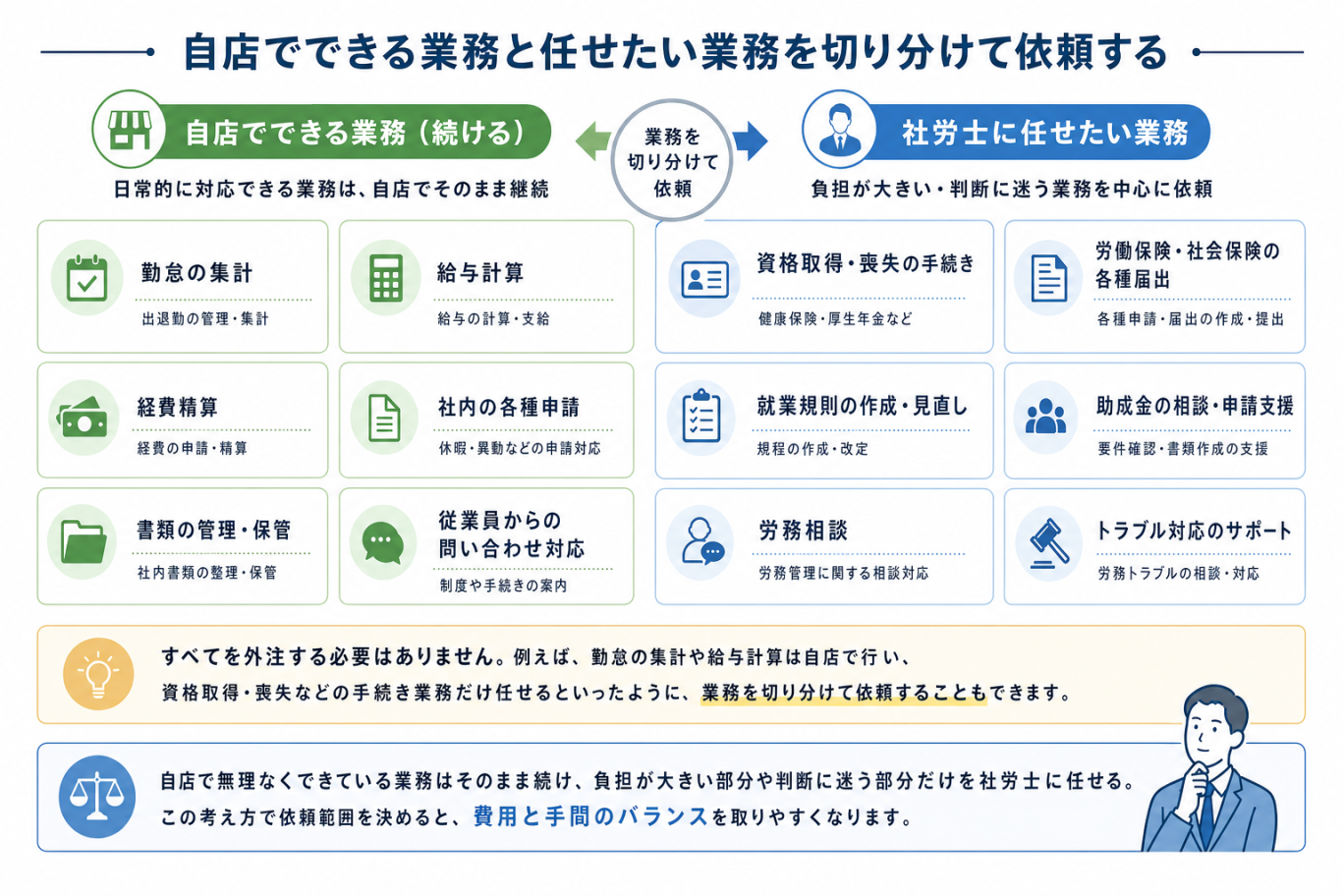
Task: Click the blue document icon for 各種届出
Action: coord(1048,278)
